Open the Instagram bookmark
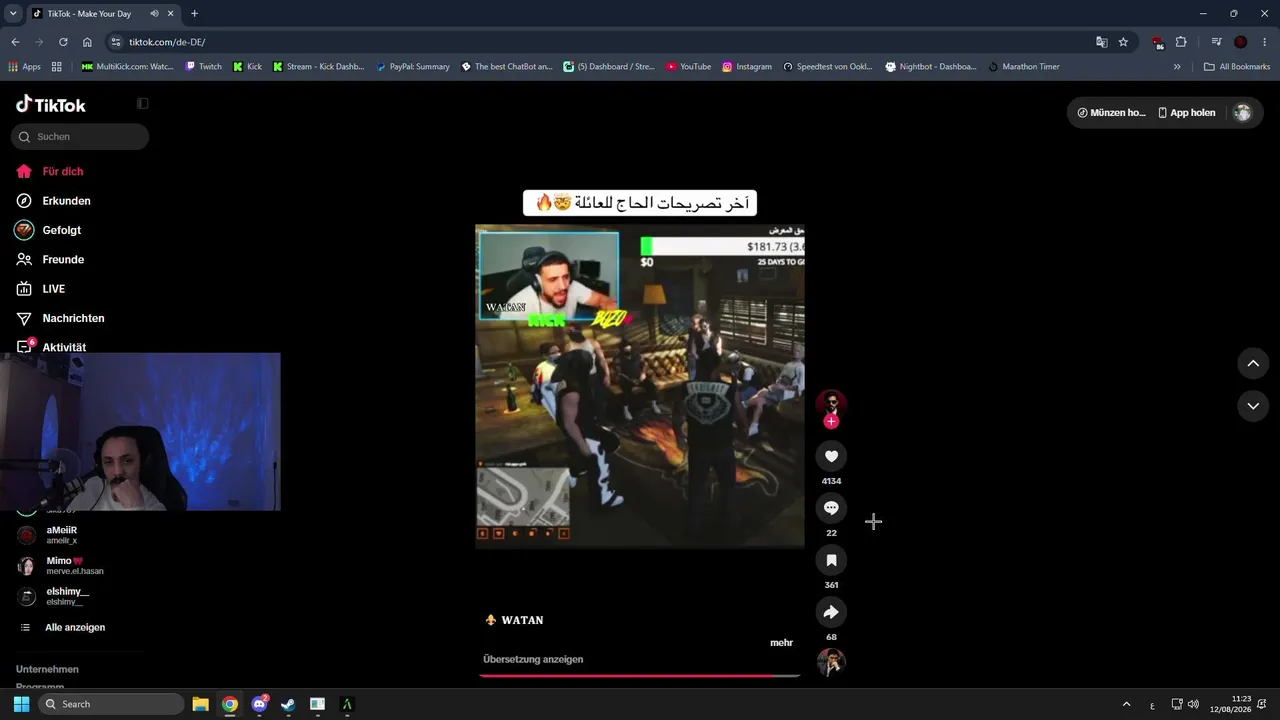The image size is (1280, 720). coord(746,67)
